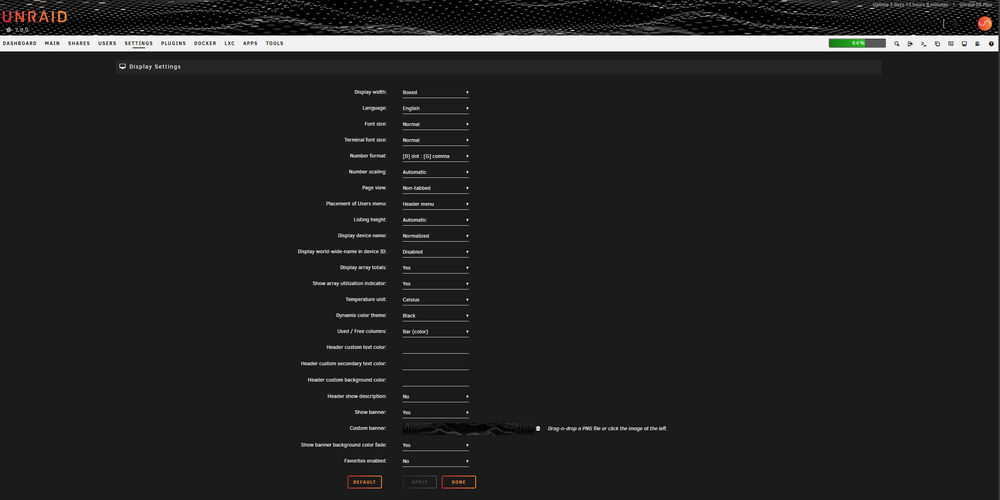Open Show banner background color fade dropdown
The height and width of the screenshot is (500, 1000).
click(436, 445)
